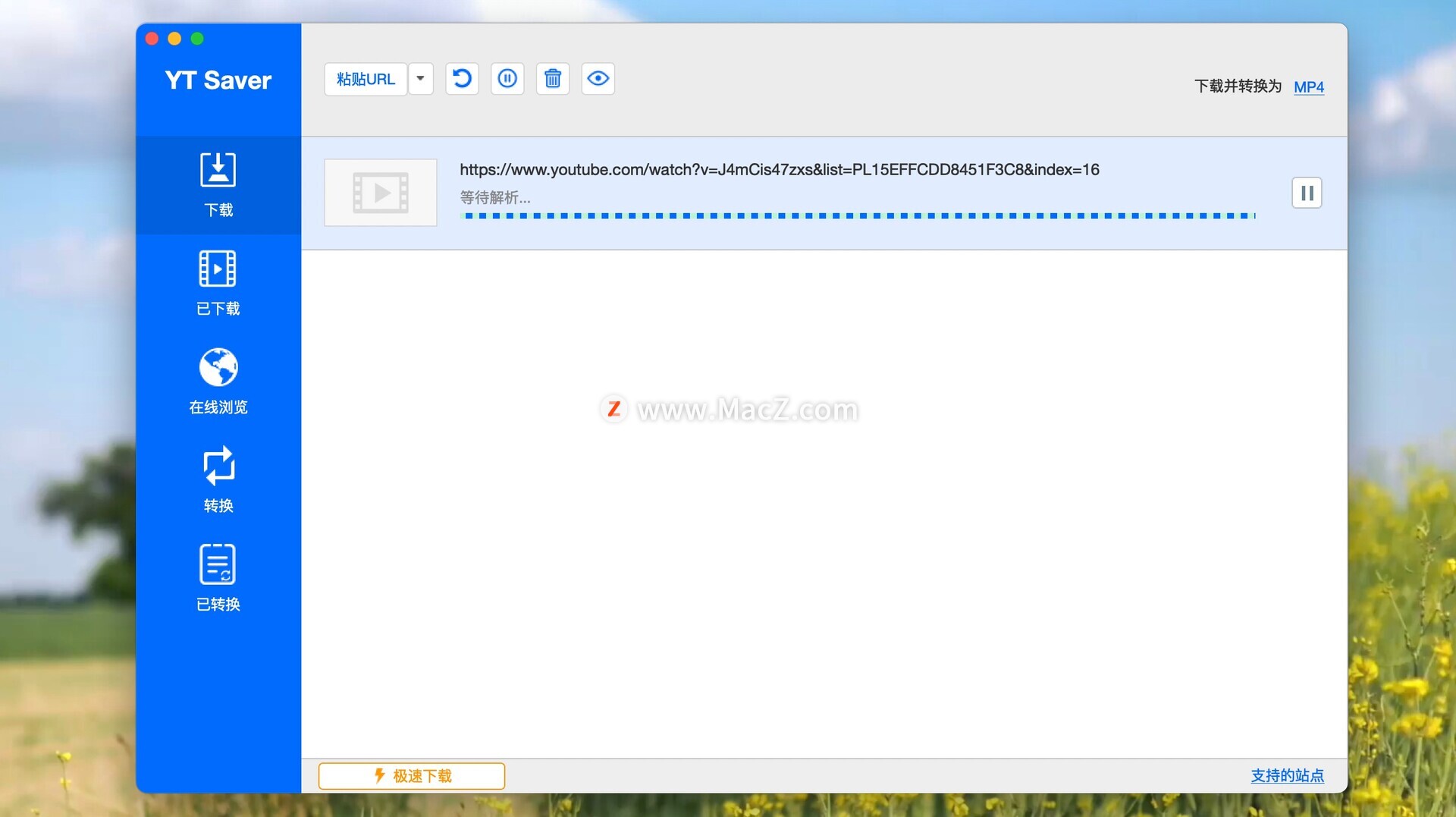
Task: Open the Supported sites (支持的站点) link
Action: tap(1288, 776)
